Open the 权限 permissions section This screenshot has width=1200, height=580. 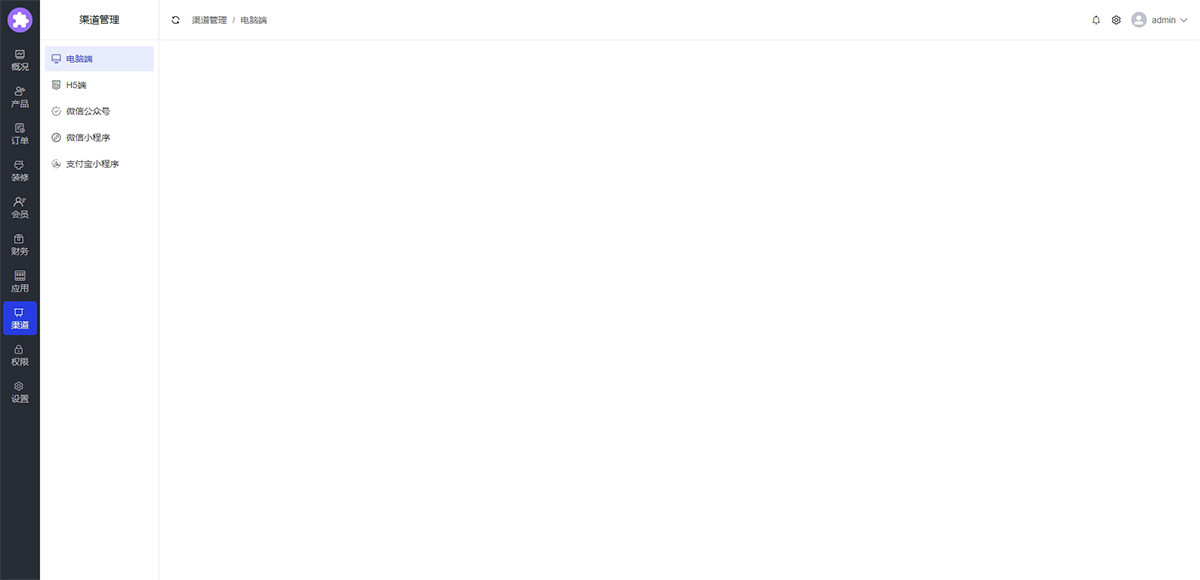[20, 356]
